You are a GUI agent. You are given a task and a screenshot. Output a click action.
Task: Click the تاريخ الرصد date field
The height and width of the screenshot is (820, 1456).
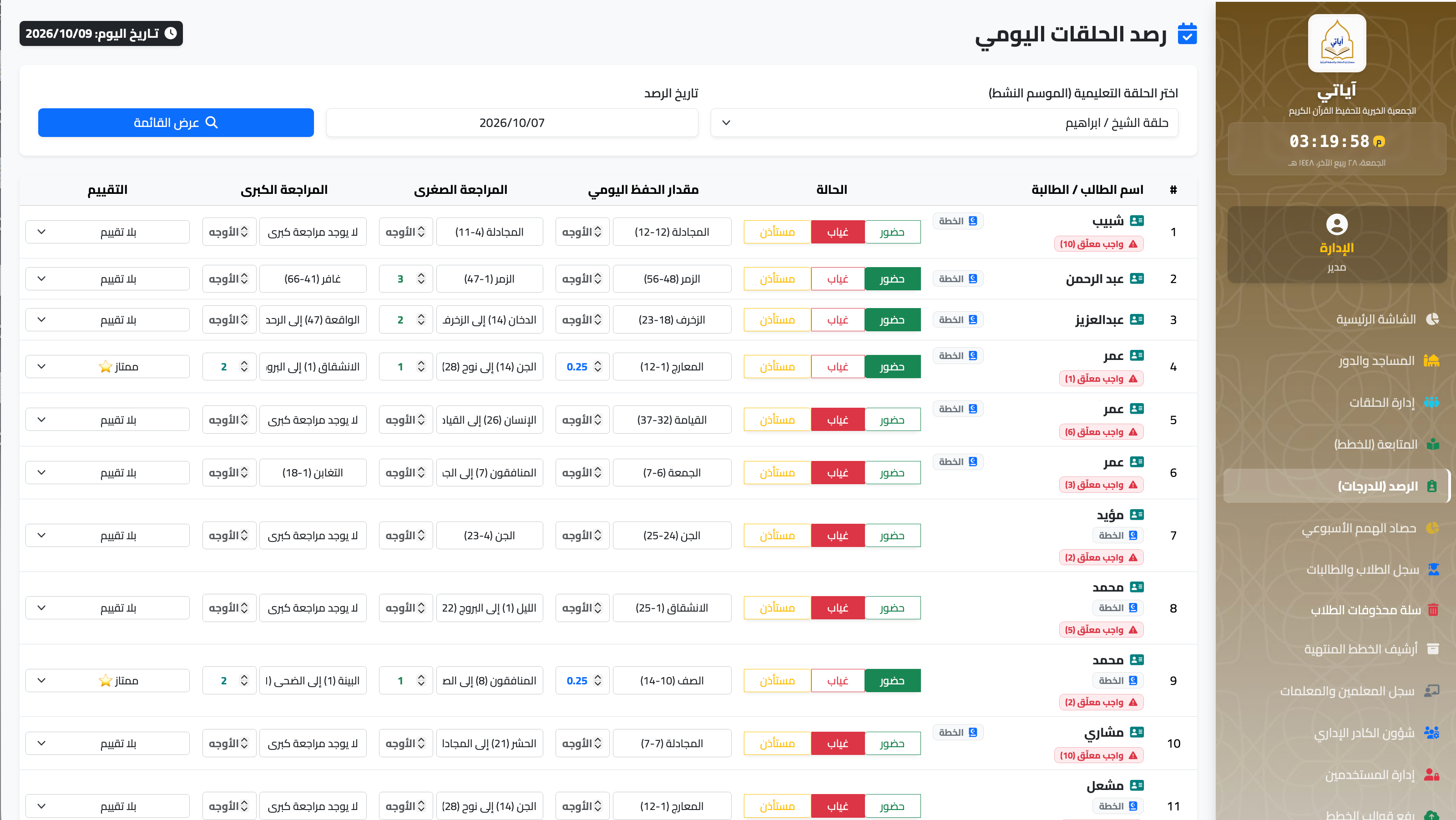[512, 122]
